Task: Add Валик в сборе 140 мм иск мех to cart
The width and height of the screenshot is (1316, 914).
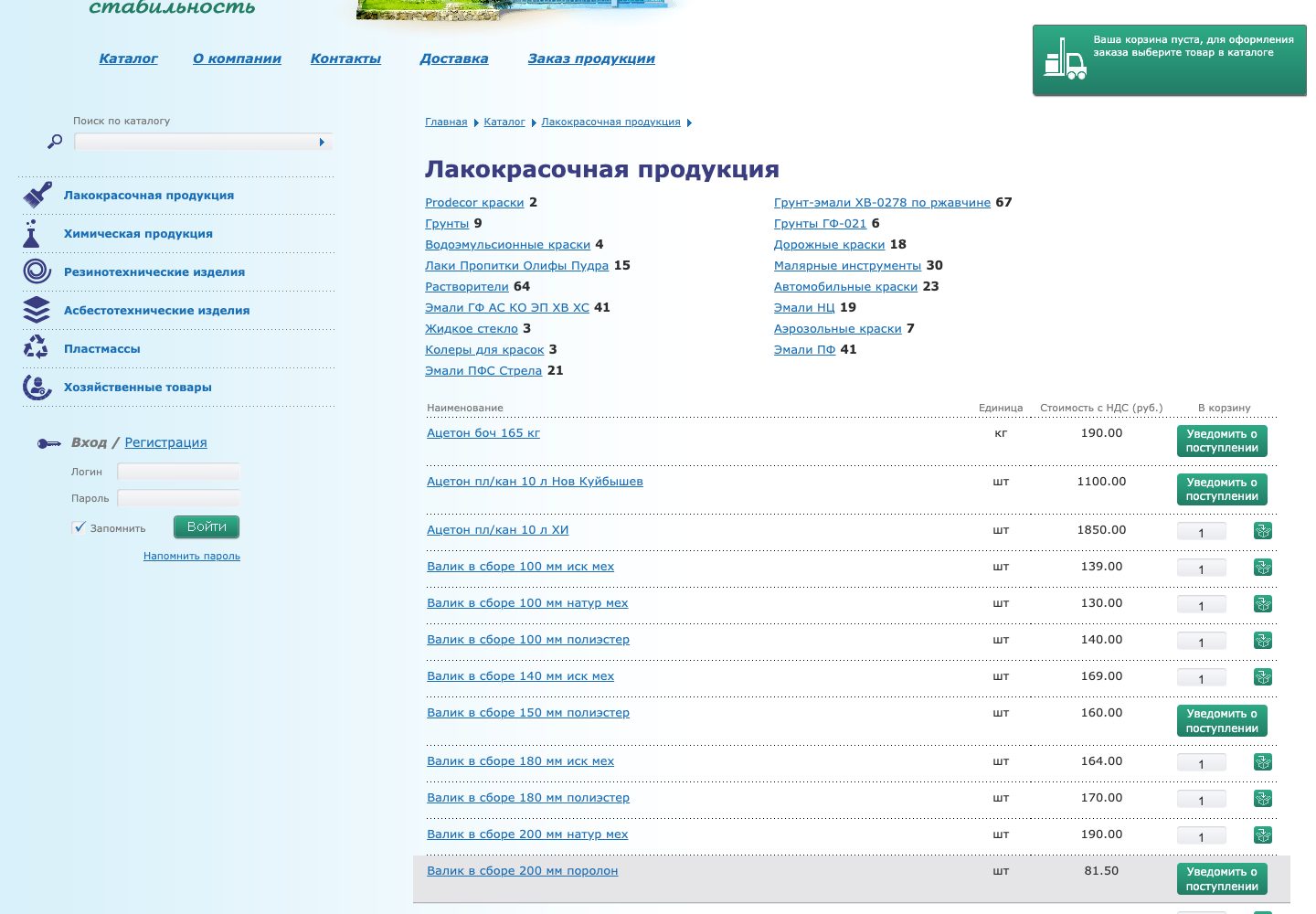Action: pyautogui.click(x=1263, y=677)
